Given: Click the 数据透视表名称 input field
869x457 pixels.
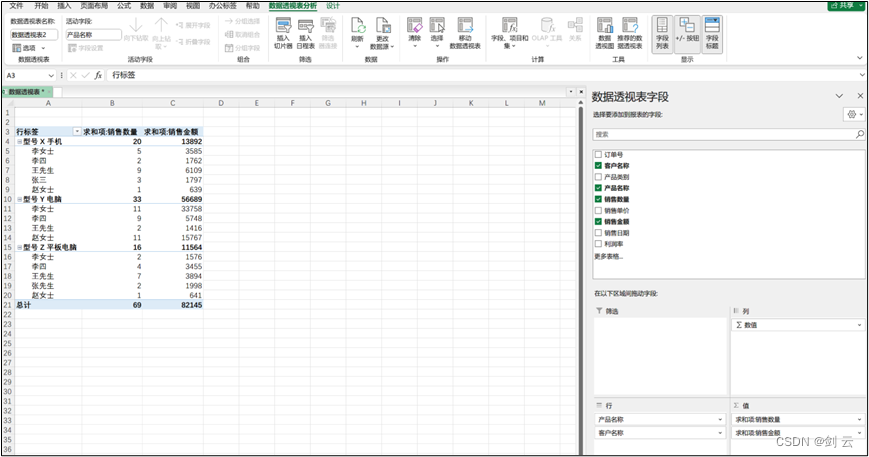Looking at the screenshot, I should pos(34,34).
